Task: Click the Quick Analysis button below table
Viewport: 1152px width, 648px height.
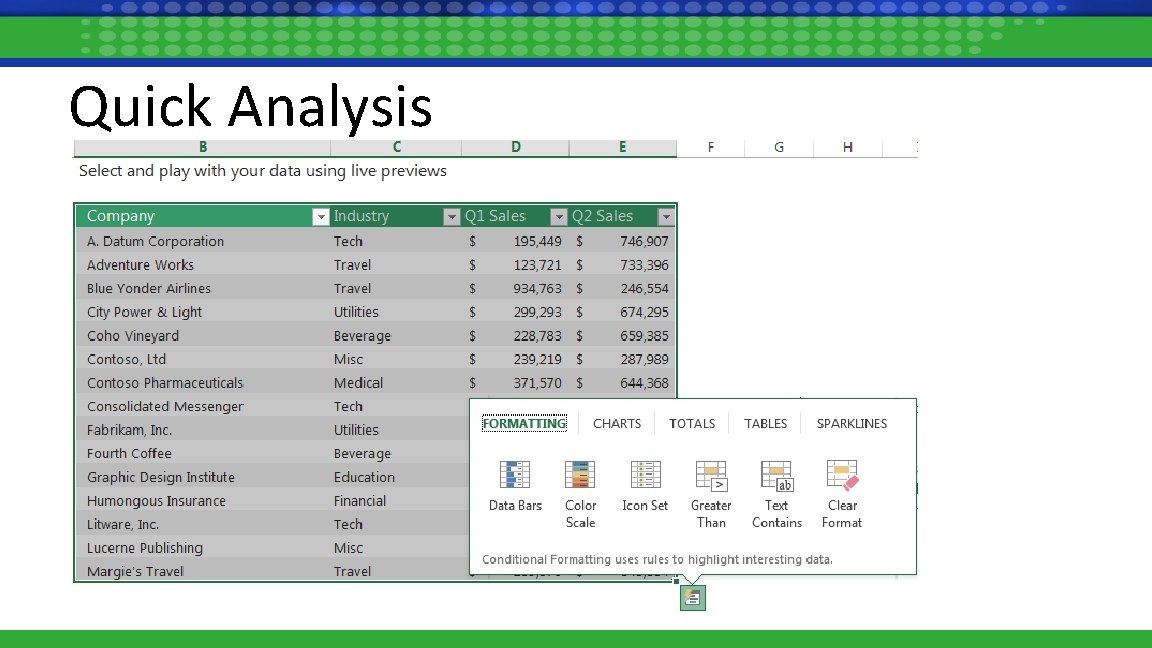Action: (x=692, y=598)
